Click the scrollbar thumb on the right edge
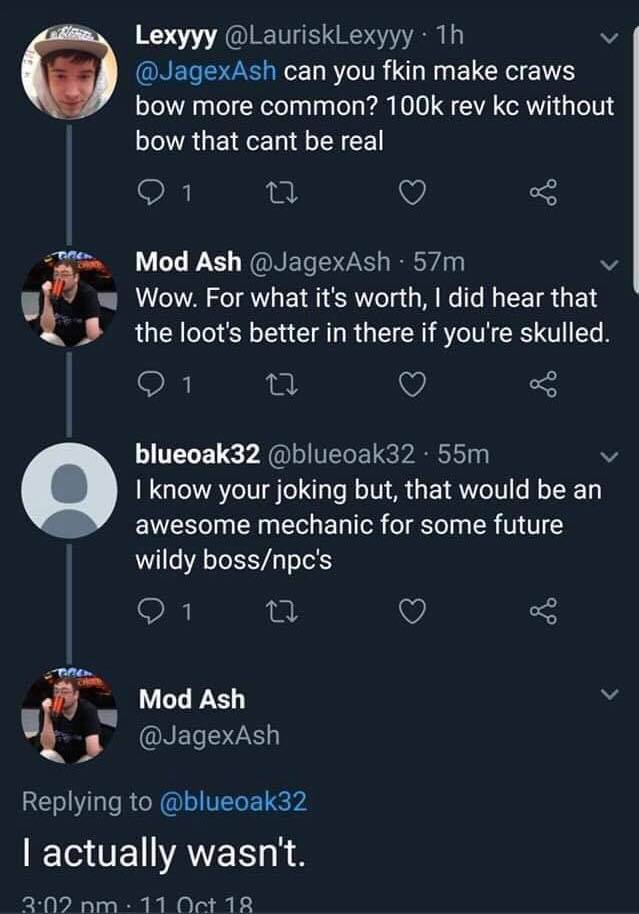 [635, 157]
